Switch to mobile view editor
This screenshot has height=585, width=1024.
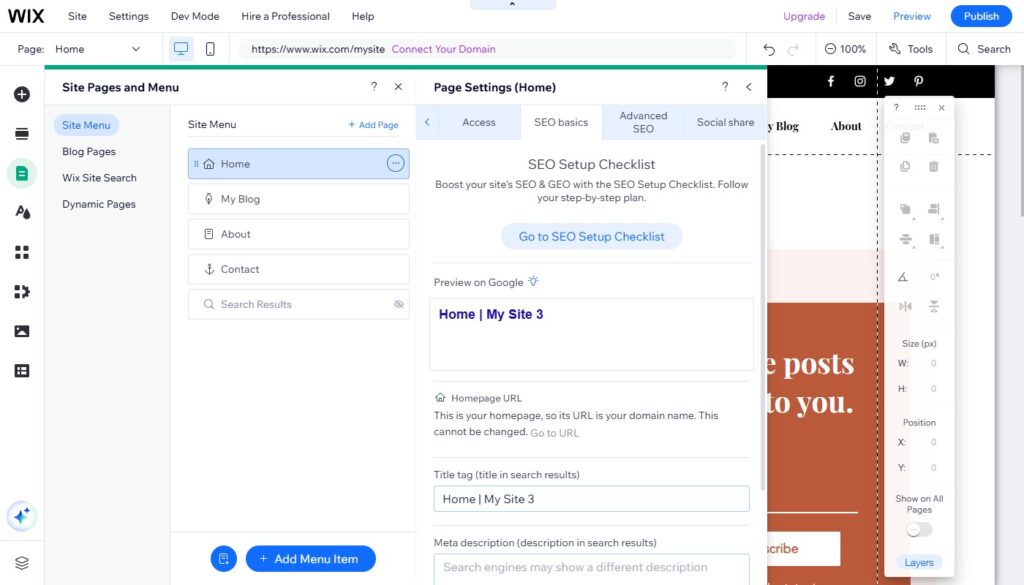point(210,49)
